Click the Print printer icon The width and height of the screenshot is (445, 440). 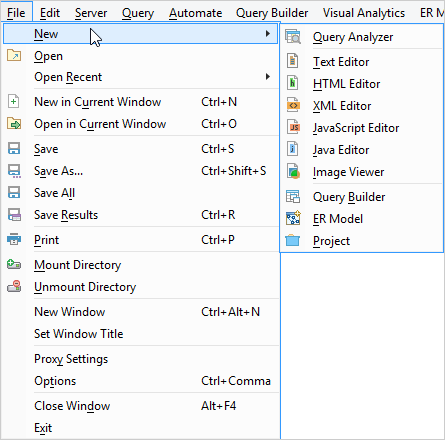pyautogui.click(x=14, y=239)
